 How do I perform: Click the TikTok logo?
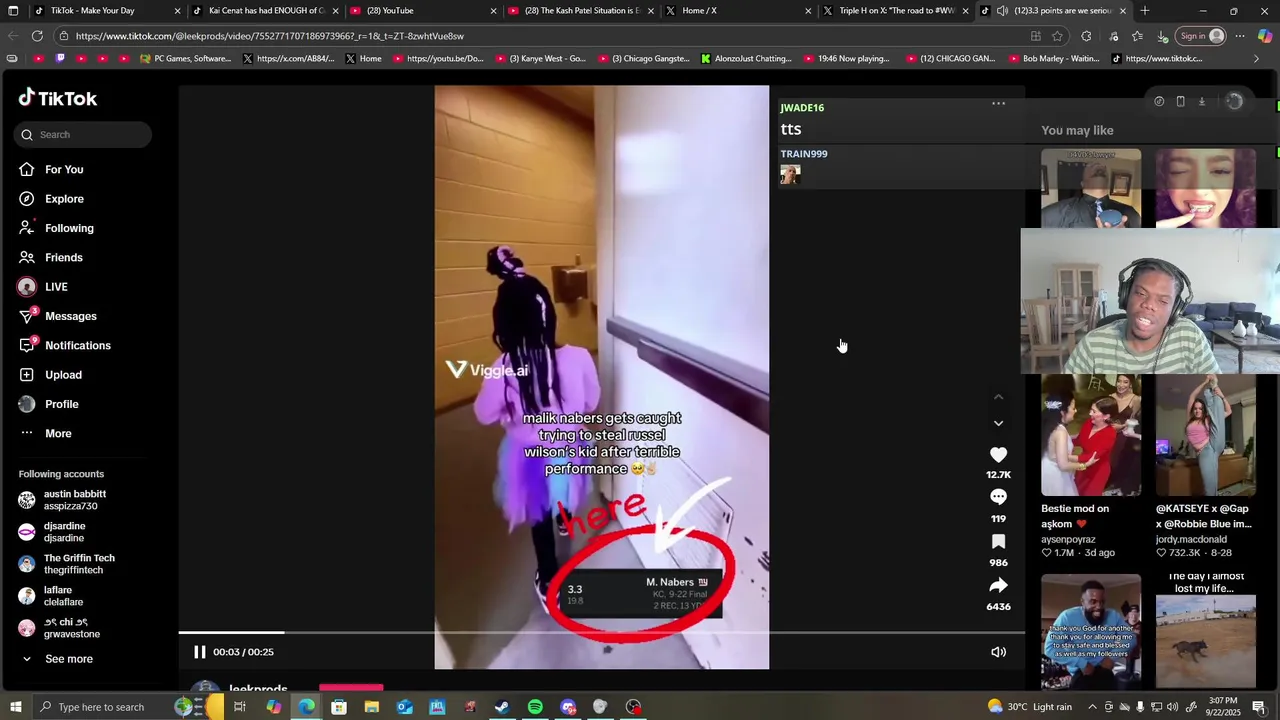pos(58,98)
